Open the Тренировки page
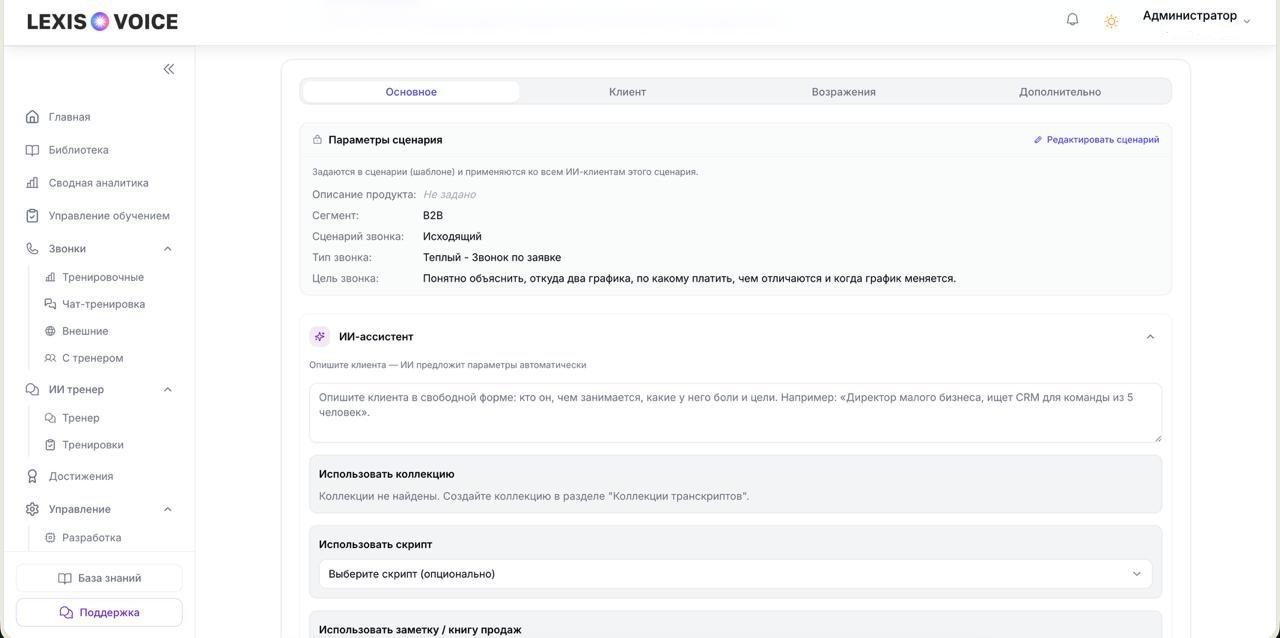This screenshot has width=1280, height=638. click(x=93, y=445)
